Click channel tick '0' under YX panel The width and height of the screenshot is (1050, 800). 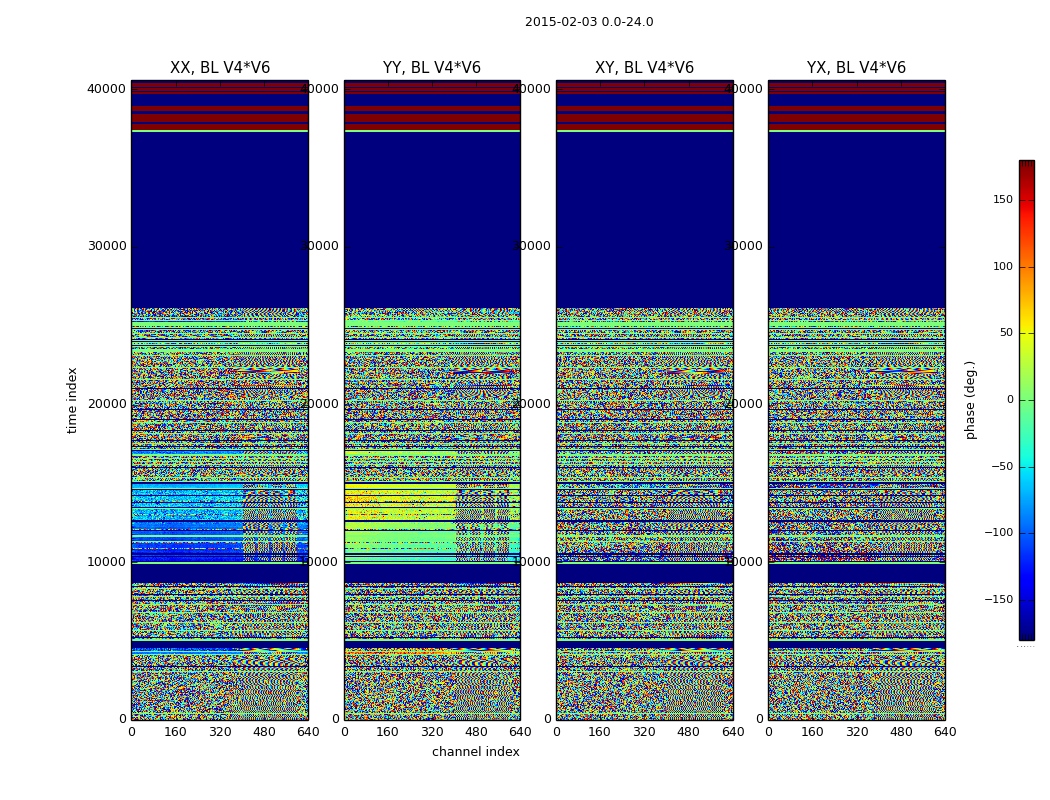pyautogui.click(x=768, y=732)
